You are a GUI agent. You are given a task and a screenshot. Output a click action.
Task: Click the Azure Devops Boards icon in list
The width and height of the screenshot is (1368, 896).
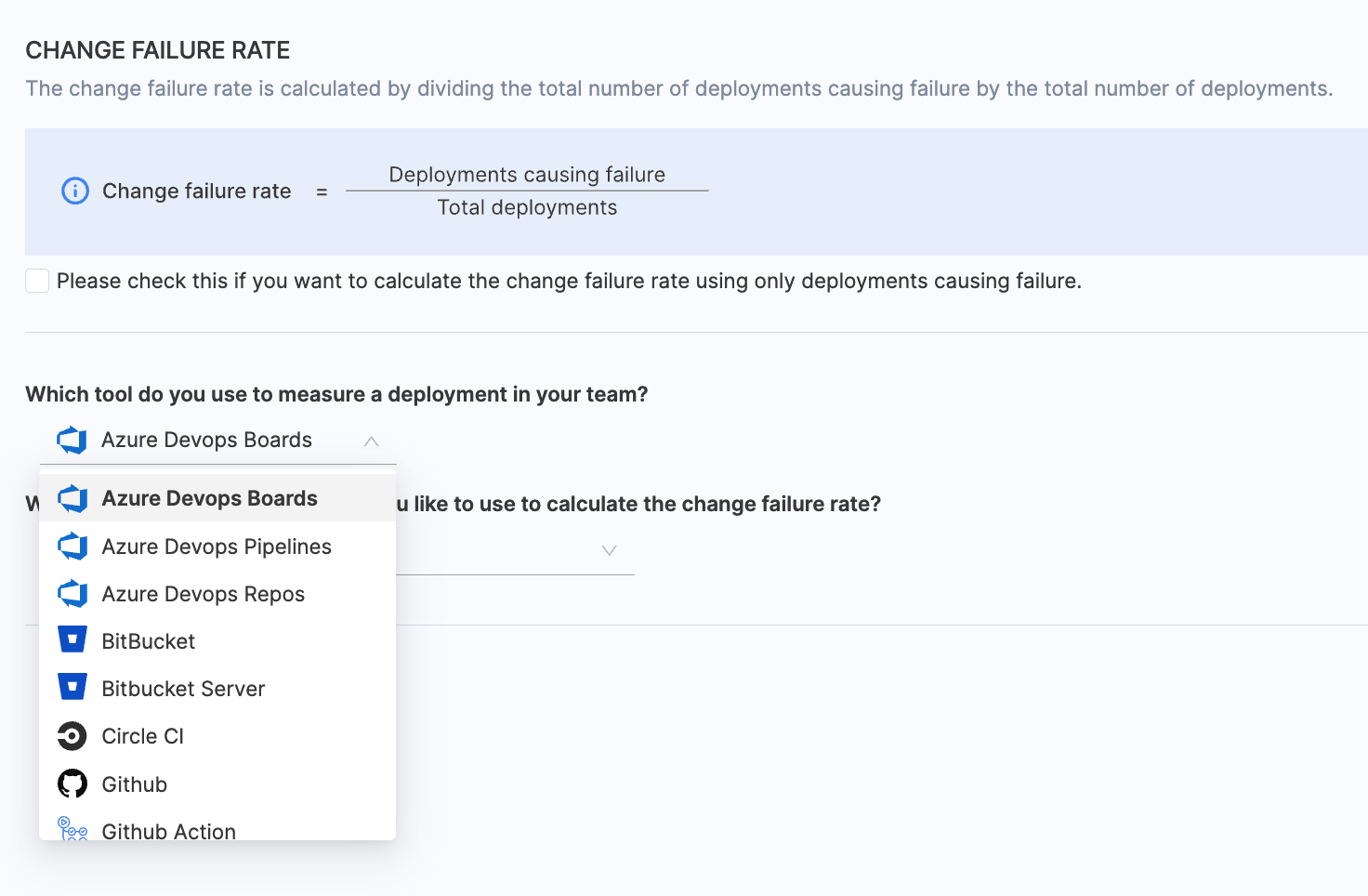72,499
